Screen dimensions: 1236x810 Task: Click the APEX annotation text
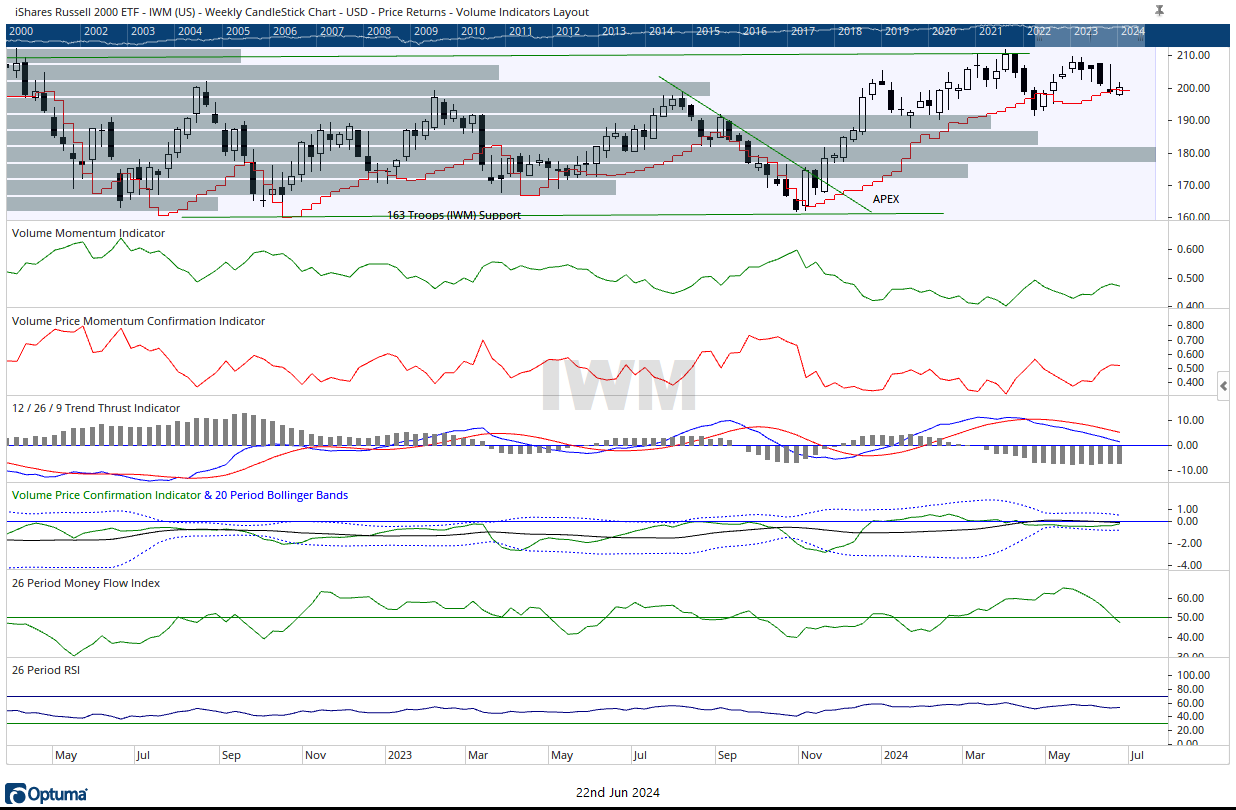coord(886,199)
